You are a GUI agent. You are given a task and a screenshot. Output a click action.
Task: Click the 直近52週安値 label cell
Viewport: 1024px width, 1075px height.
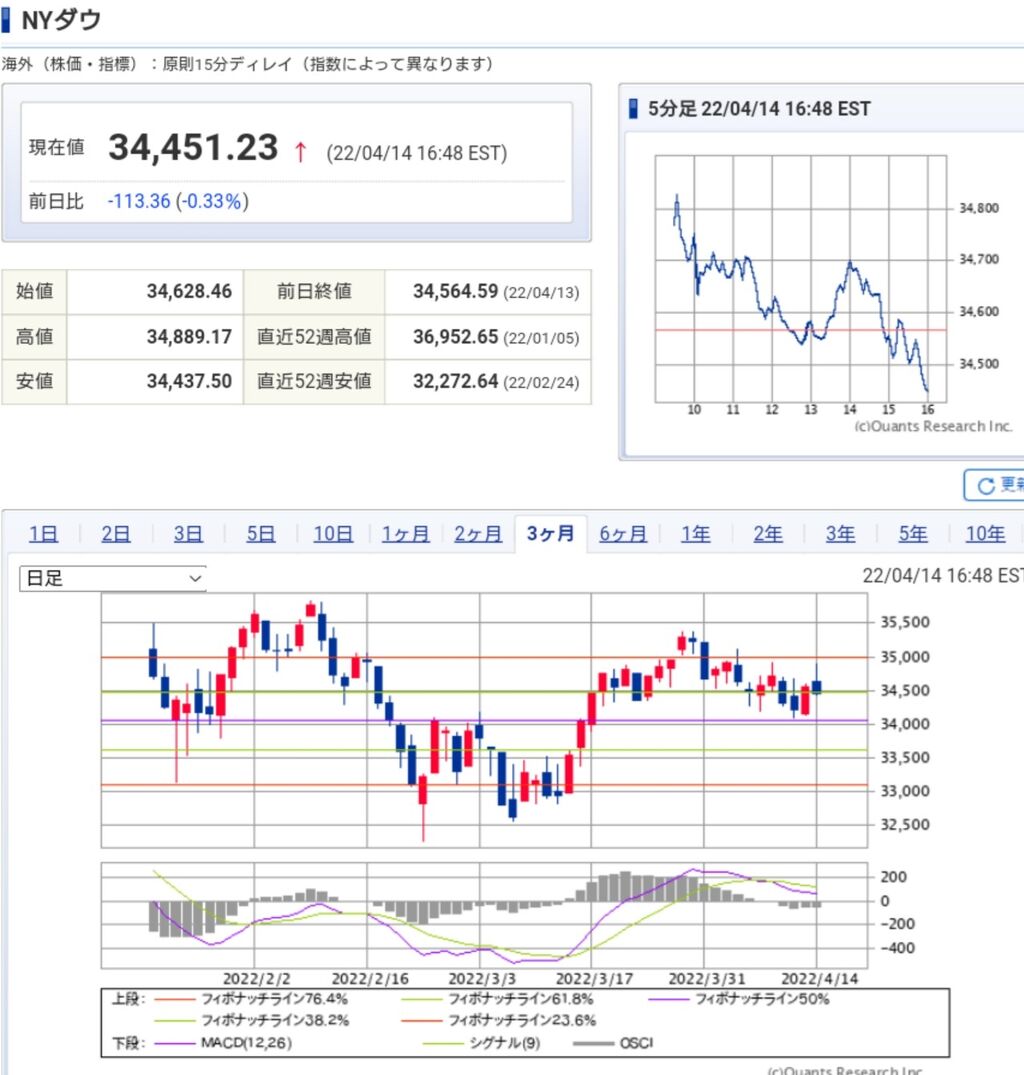(314, 381)
